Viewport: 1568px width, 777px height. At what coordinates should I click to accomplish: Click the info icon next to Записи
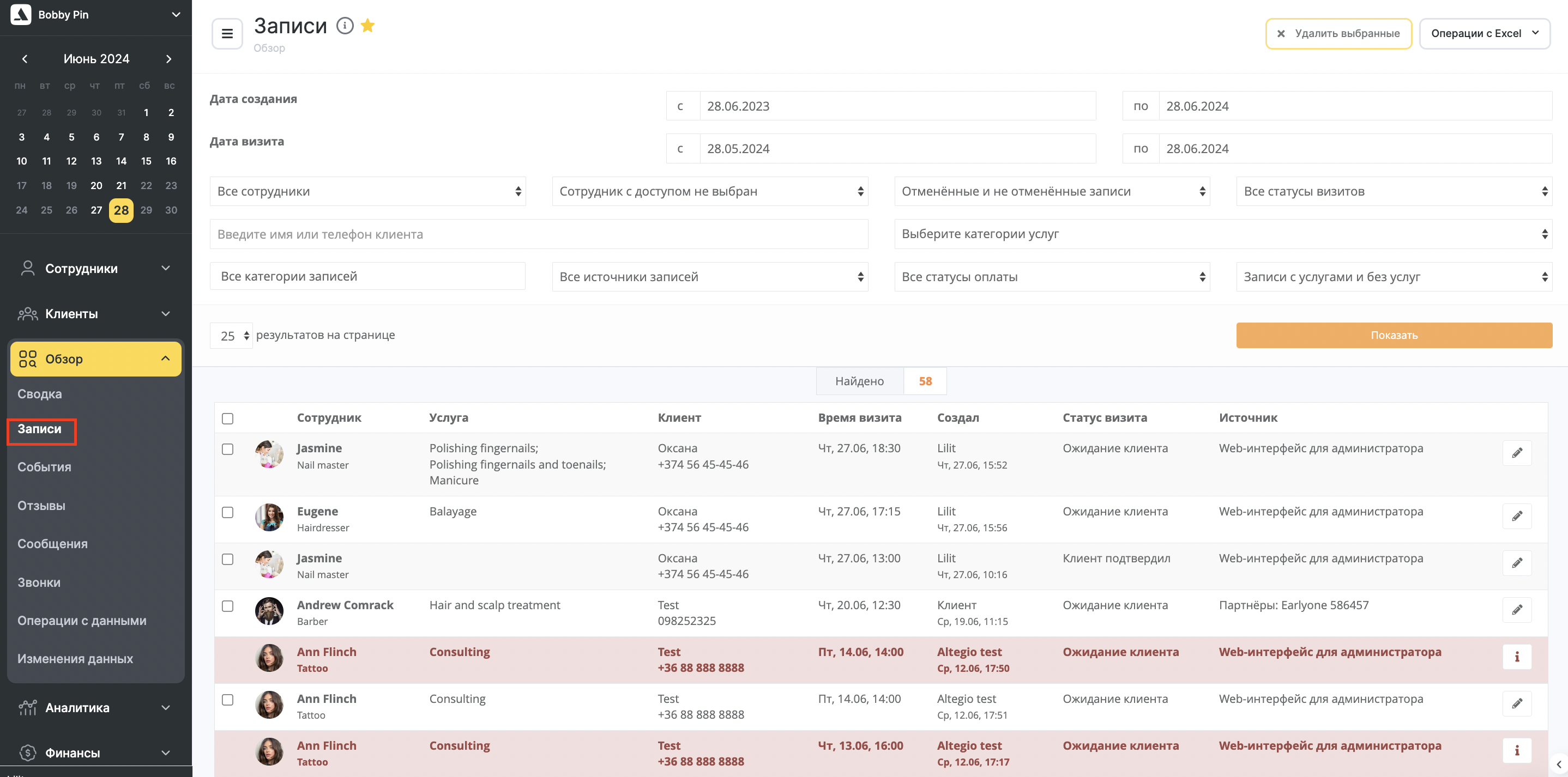click(345, 26)
